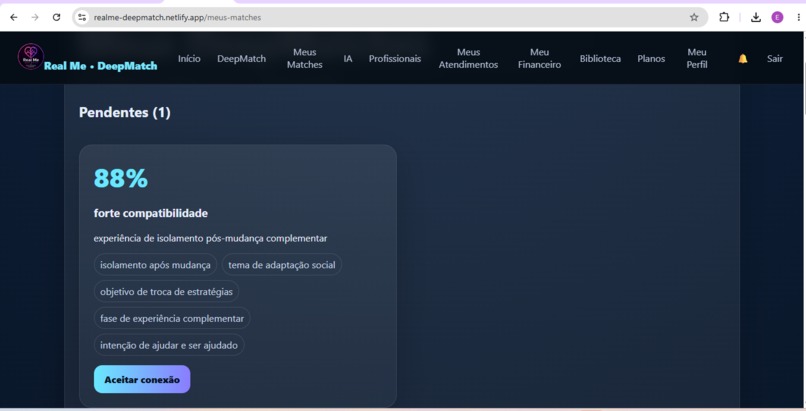
Task: Click the browser forward arrow
Action: click(x=35, y=17)
